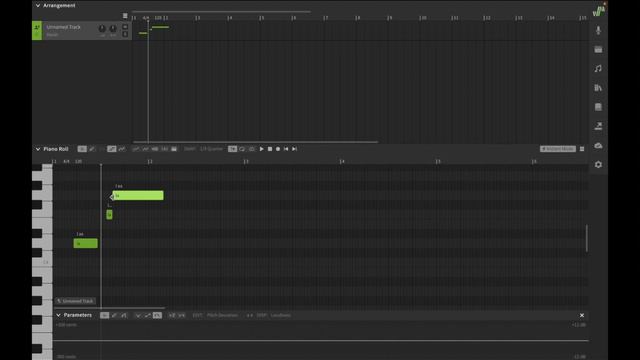The image size is (640, 360).
Task: Choose the highlighted curve mode icon in Parameters
Action: coord(157,315)
